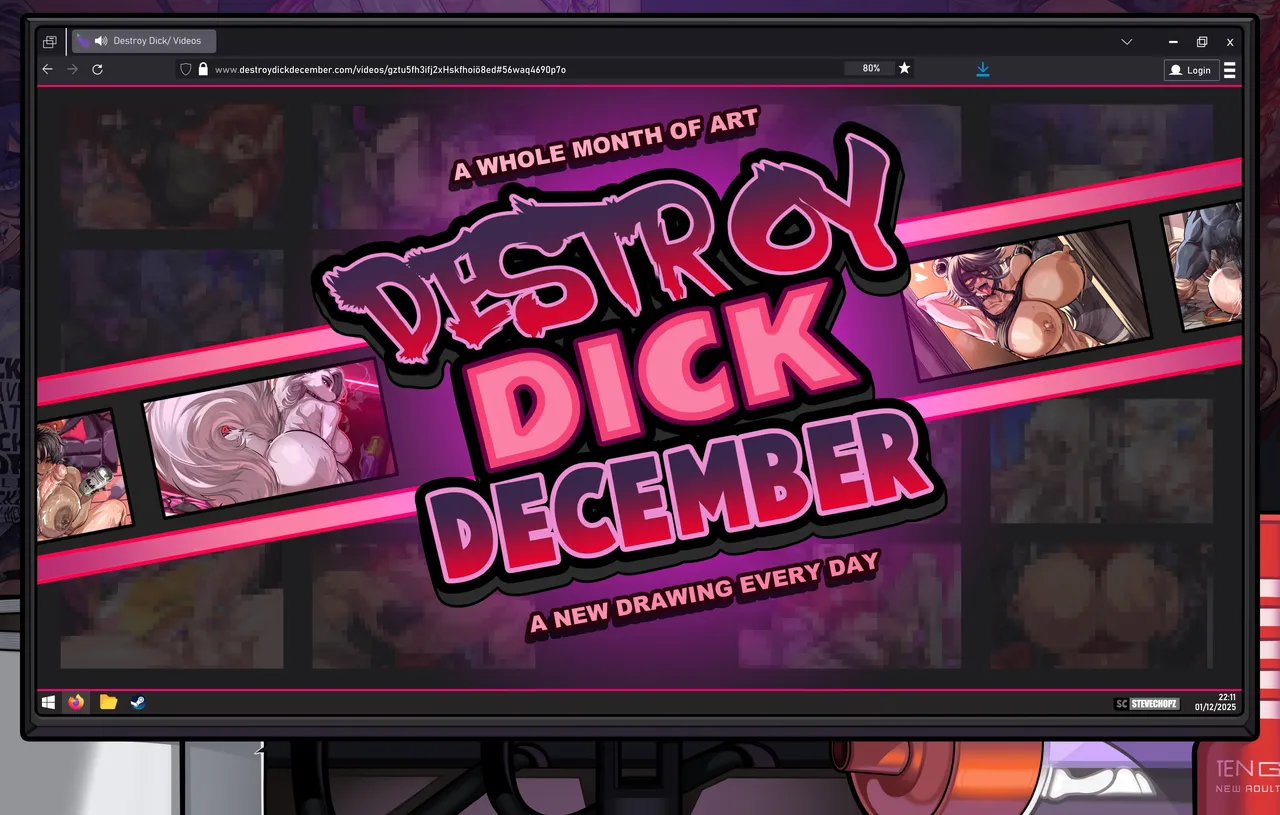
Task: Click the Firefox icon in taskbar
Action: (x=77, y=703)
